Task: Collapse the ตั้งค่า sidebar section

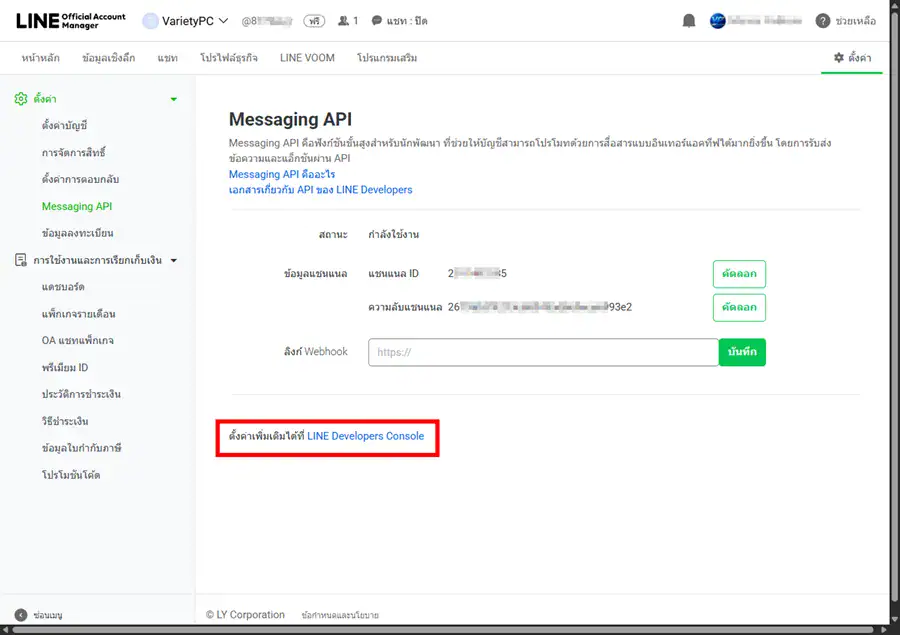Action: 173,99
